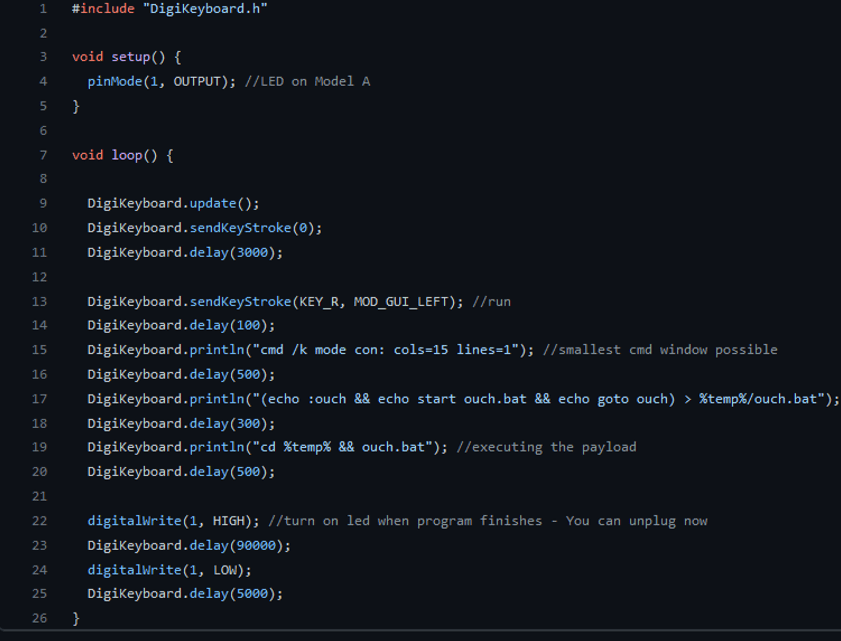Click line number 1 in the gutter
841x641 pixels.
[x=43, y=9]
